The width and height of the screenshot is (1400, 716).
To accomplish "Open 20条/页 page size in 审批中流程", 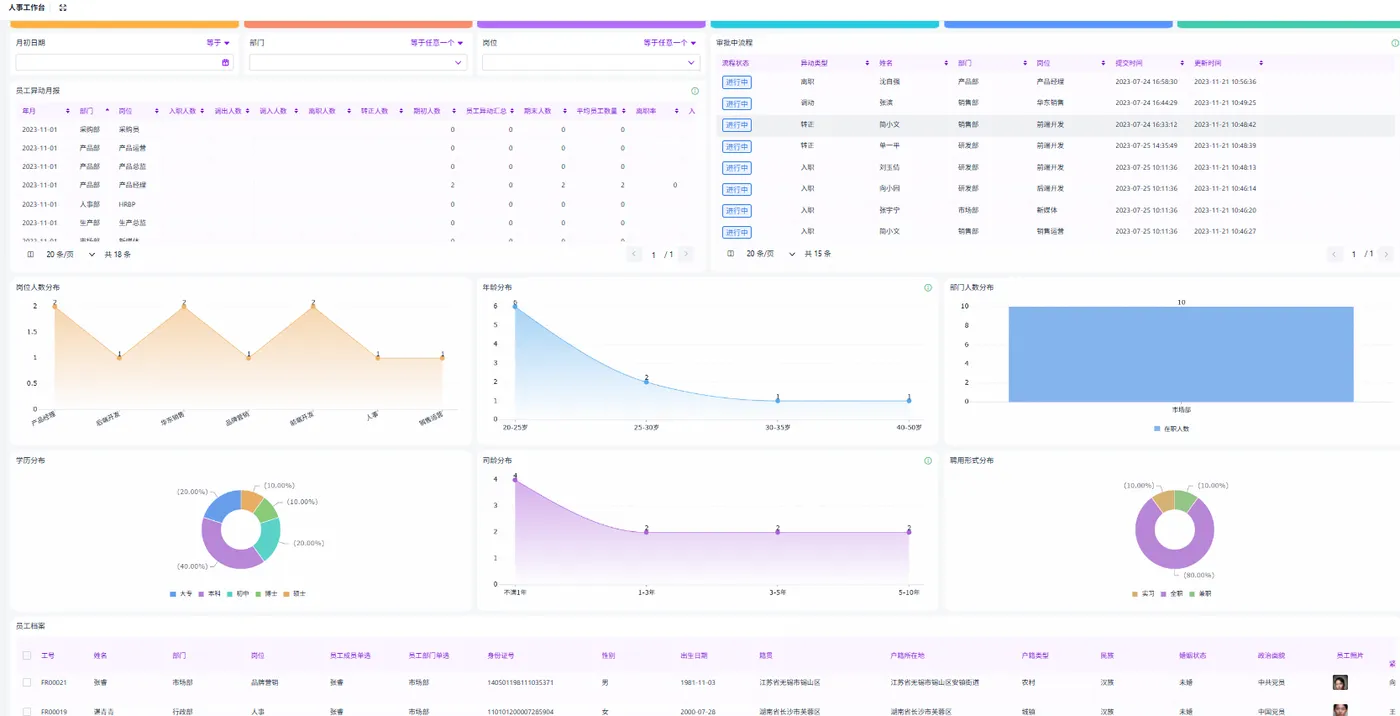I will pos(770,254).
